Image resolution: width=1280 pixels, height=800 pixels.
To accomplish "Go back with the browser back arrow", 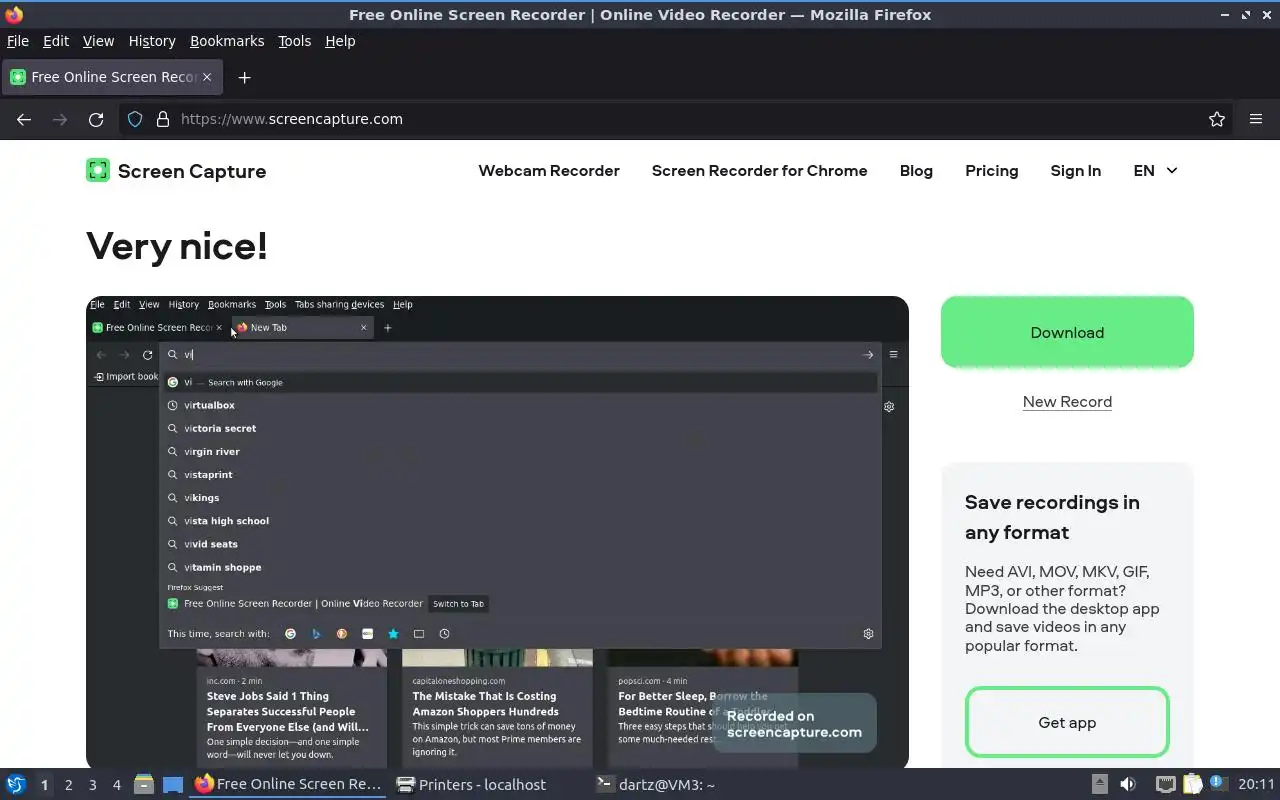I will [24, 119].
